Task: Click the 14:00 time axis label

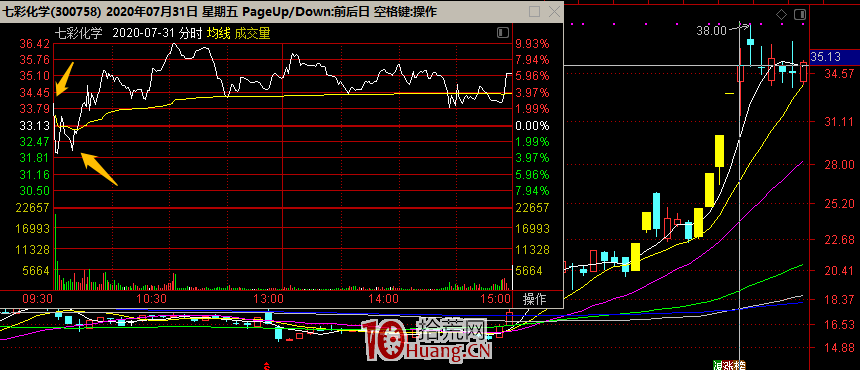Action: pos(383,299)
